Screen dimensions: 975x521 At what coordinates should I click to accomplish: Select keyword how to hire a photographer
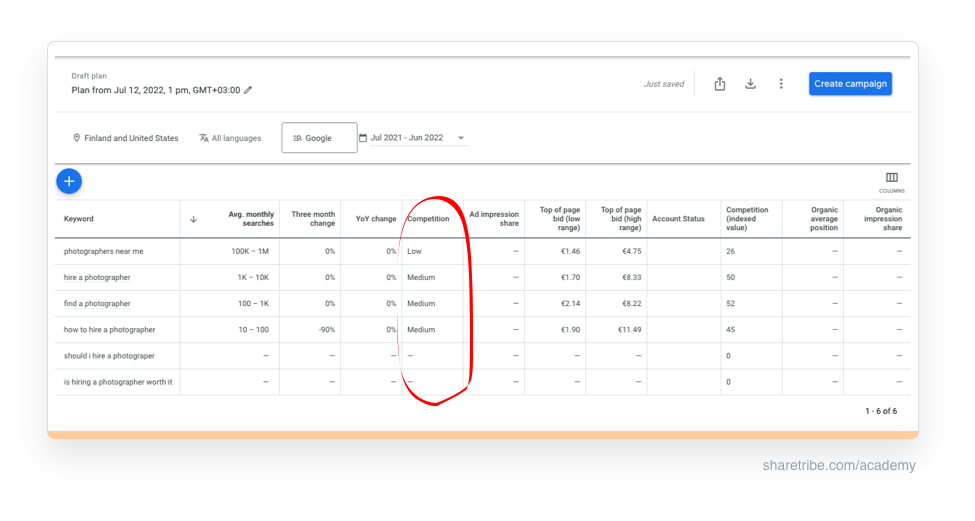pos(109,330)
